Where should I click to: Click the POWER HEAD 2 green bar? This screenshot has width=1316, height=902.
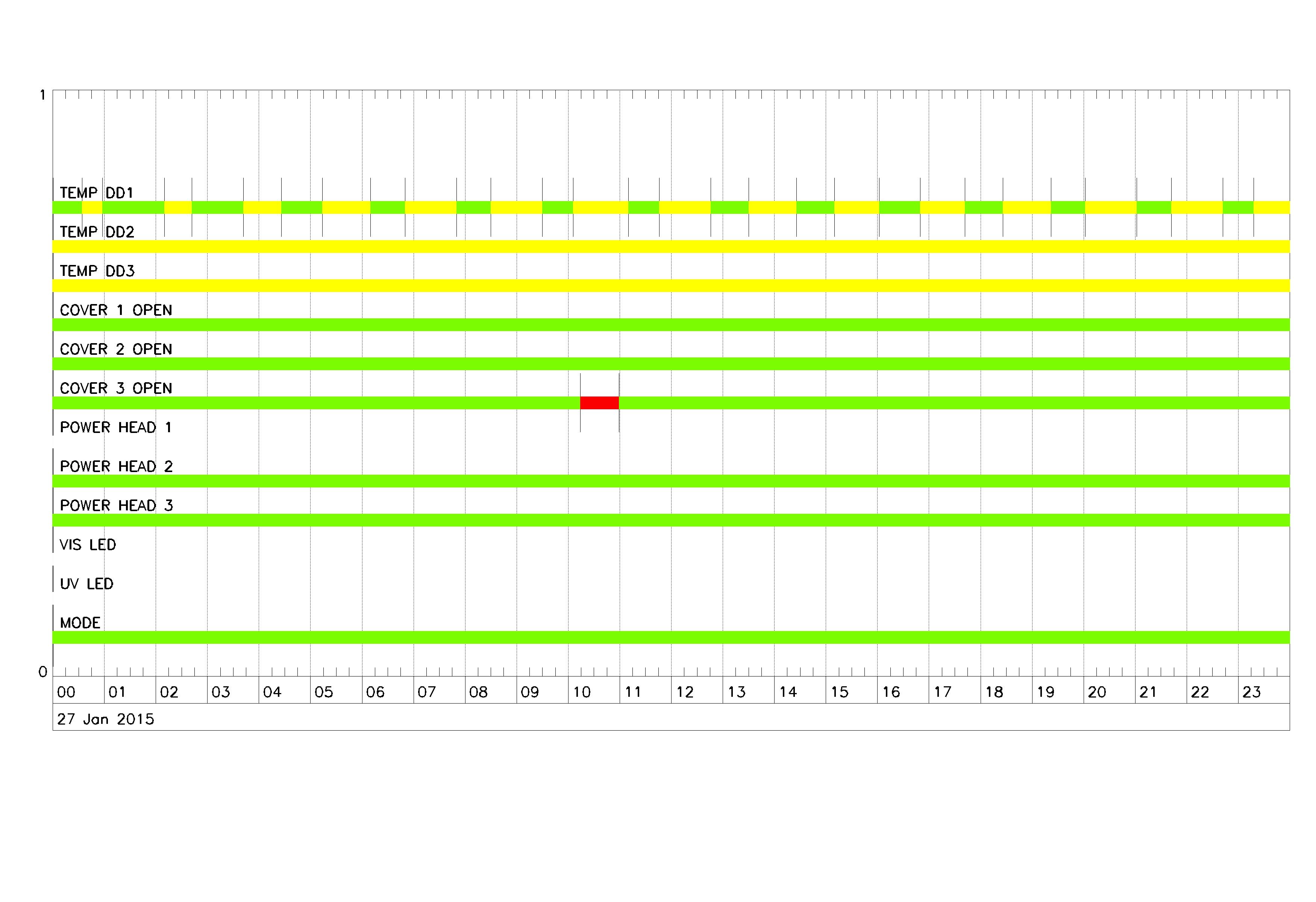pos(671,481)
